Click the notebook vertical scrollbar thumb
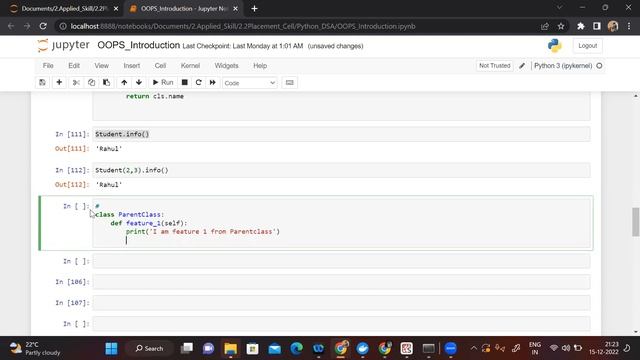This screenshot has height=360, width=640. pyautogui.click(x=636, y=222)
